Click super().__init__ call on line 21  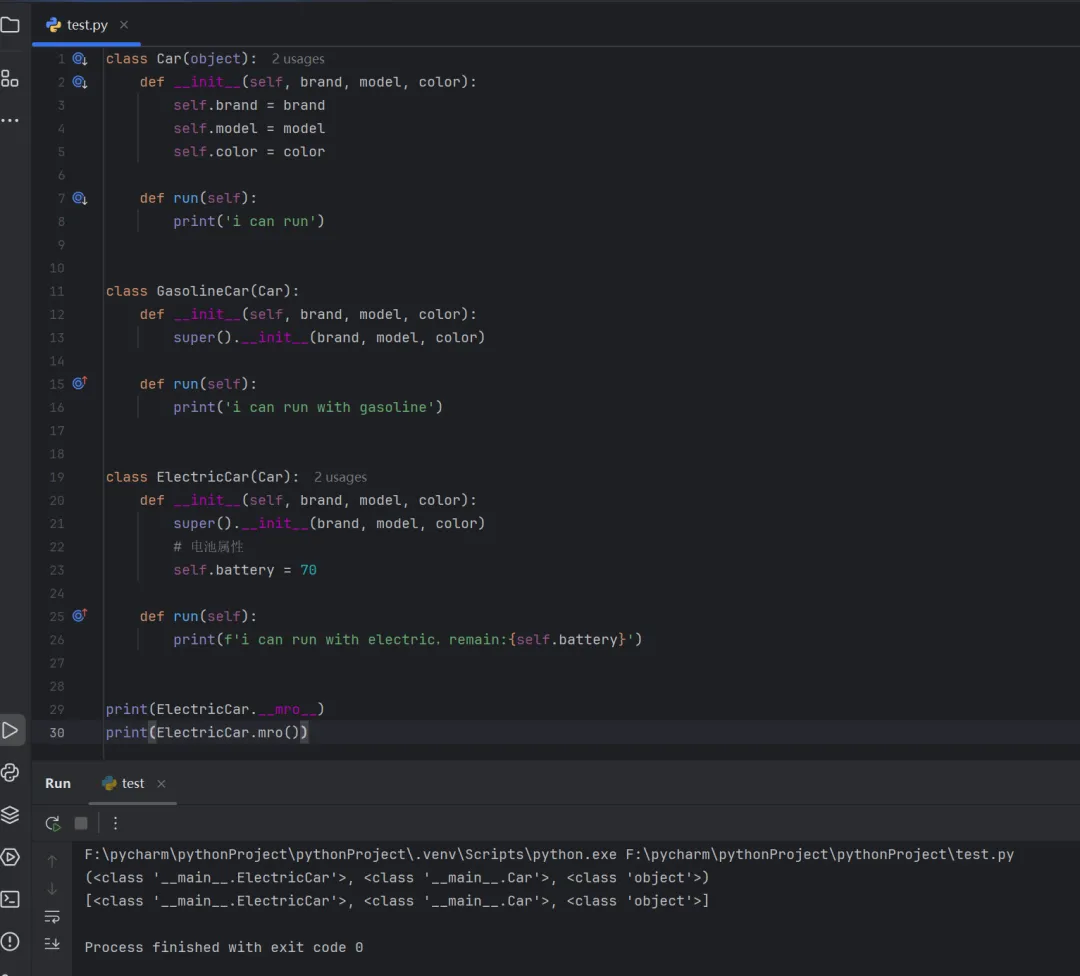[x=329, y=523]
